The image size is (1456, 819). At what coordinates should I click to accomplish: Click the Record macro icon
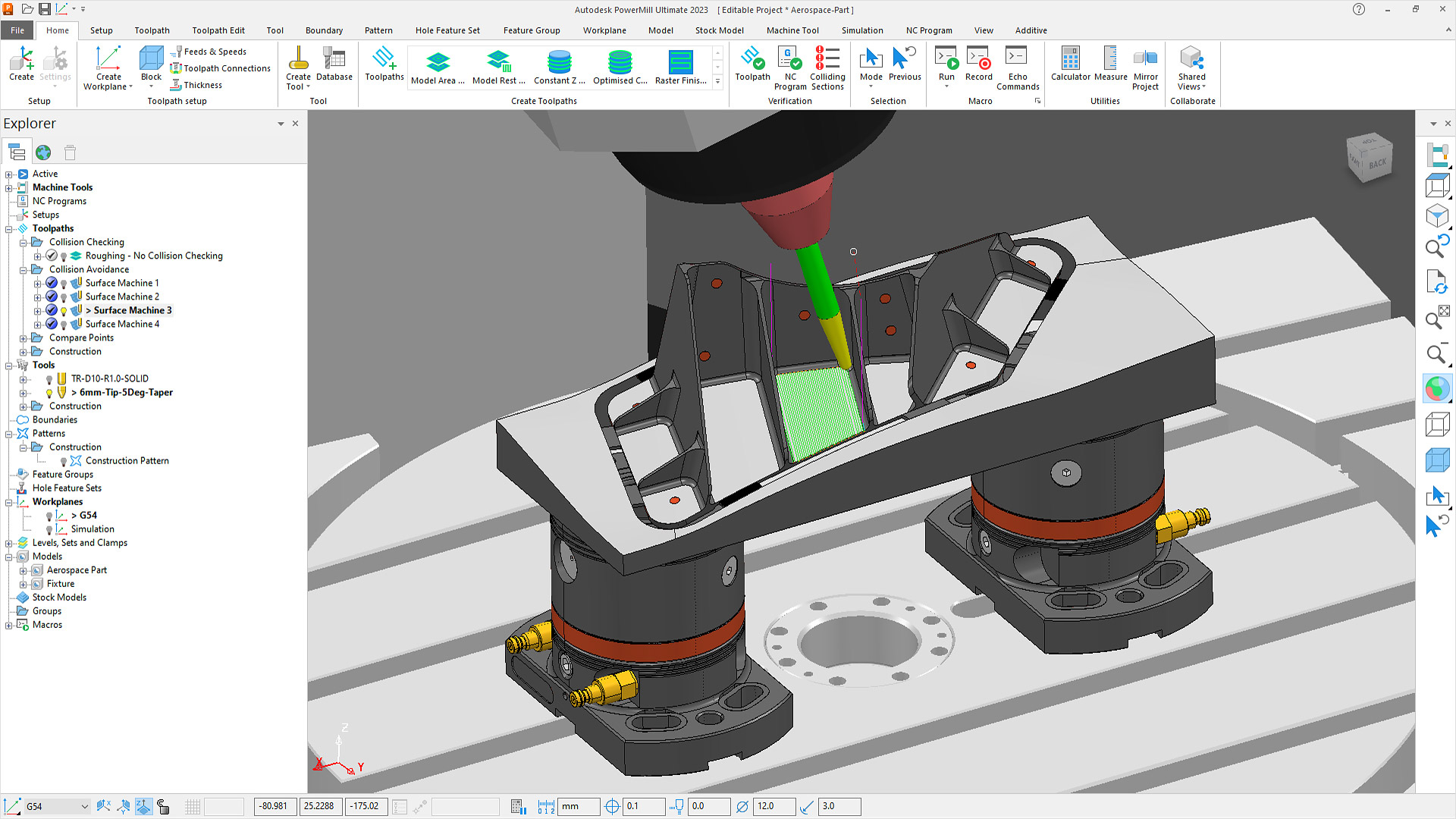point(978,62)
